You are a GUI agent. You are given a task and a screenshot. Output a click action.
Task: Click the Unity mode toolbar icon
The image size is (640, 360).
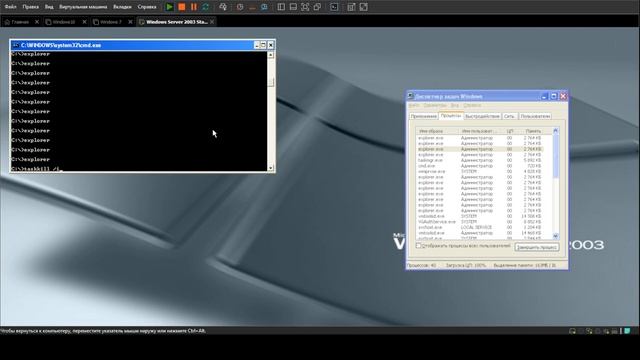317,7
